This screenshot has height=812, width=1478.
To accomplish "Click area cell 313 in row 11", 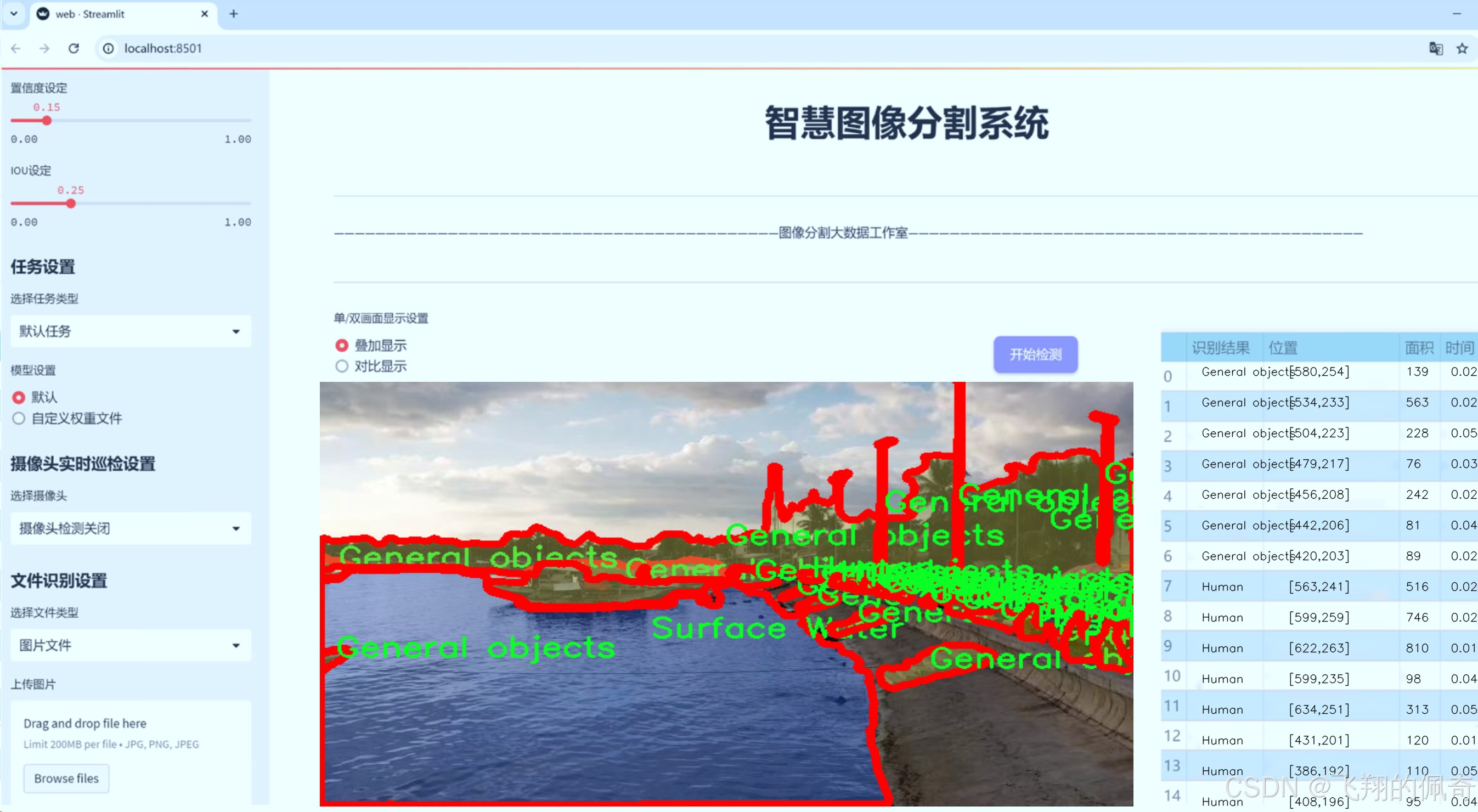I will [1417, 709].
